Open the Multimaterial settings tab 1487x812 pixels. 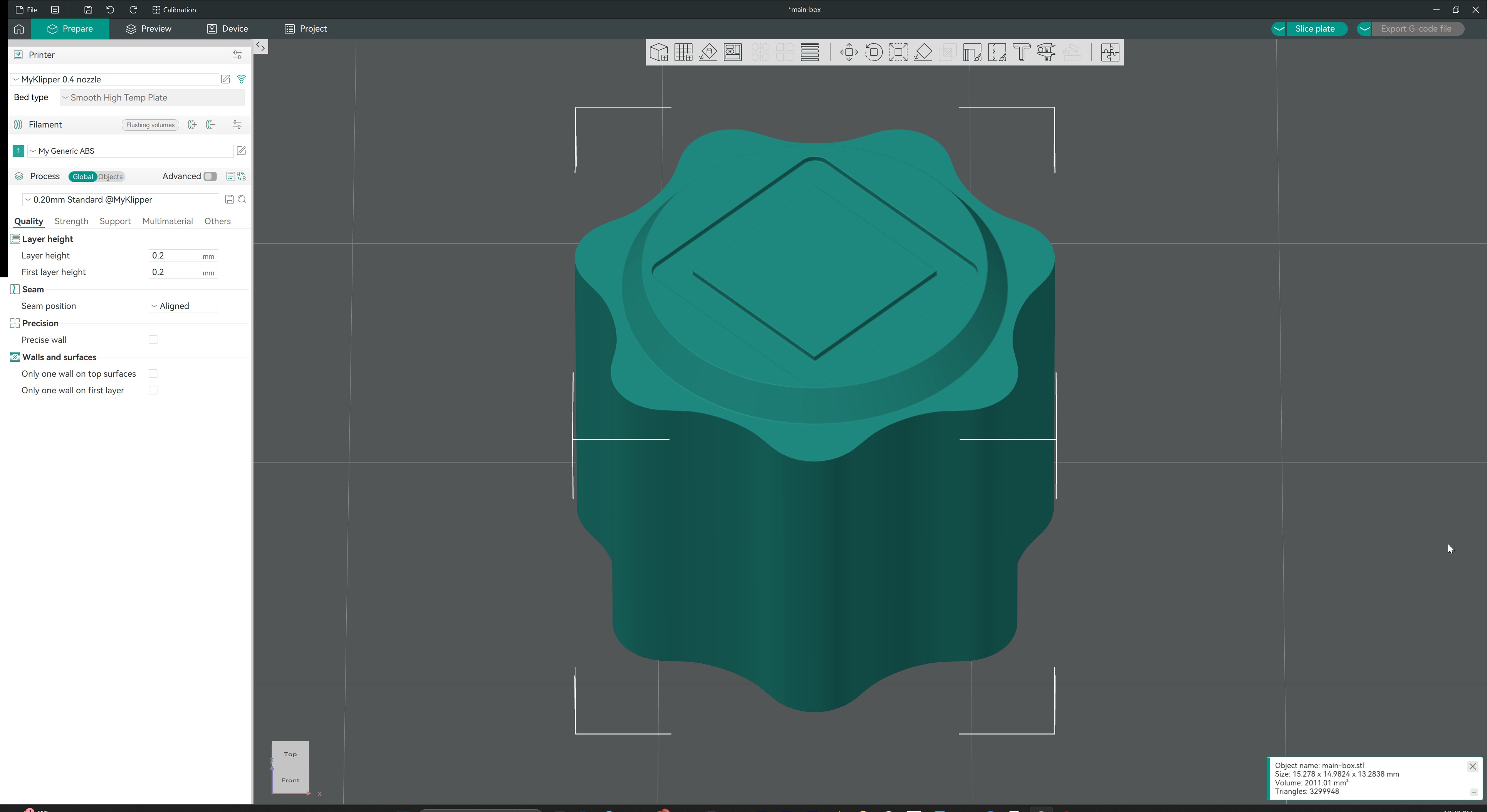pos(168,221)
